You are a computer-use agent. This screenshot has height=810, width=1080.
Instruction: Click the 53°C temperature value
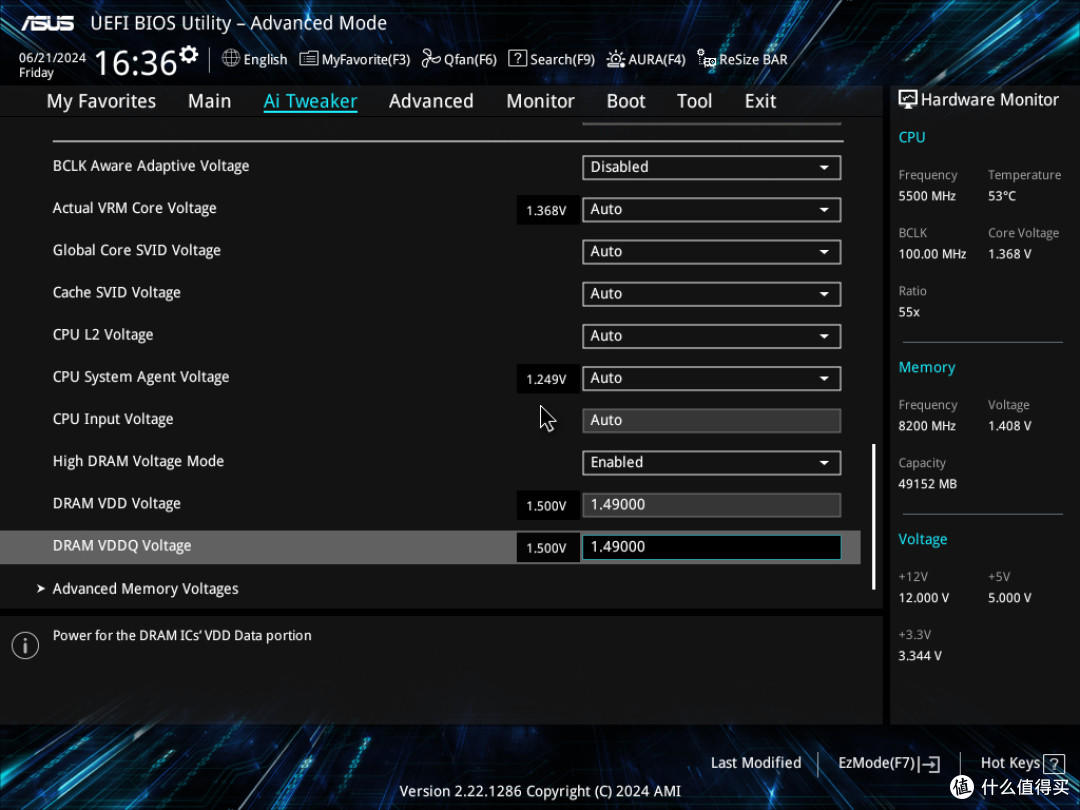click(1002, 196)
